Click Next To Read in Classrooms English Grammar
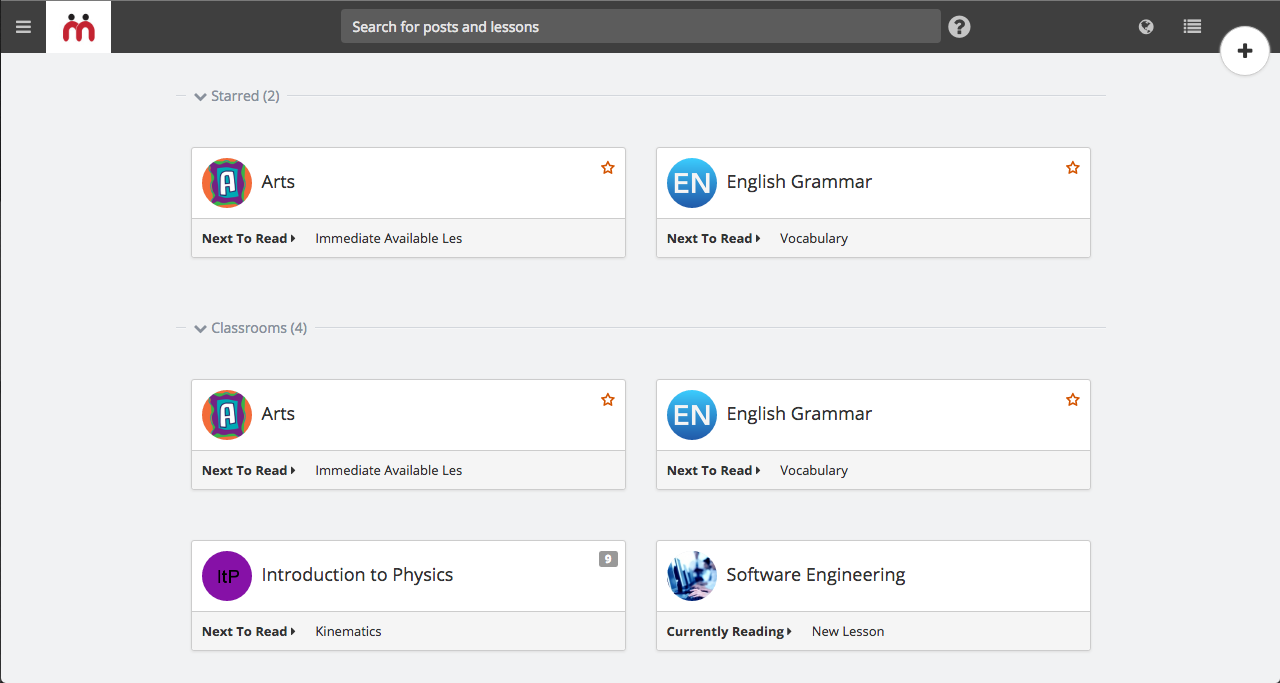This screenshot has height=683, width=1280. [x=714, y=470]
